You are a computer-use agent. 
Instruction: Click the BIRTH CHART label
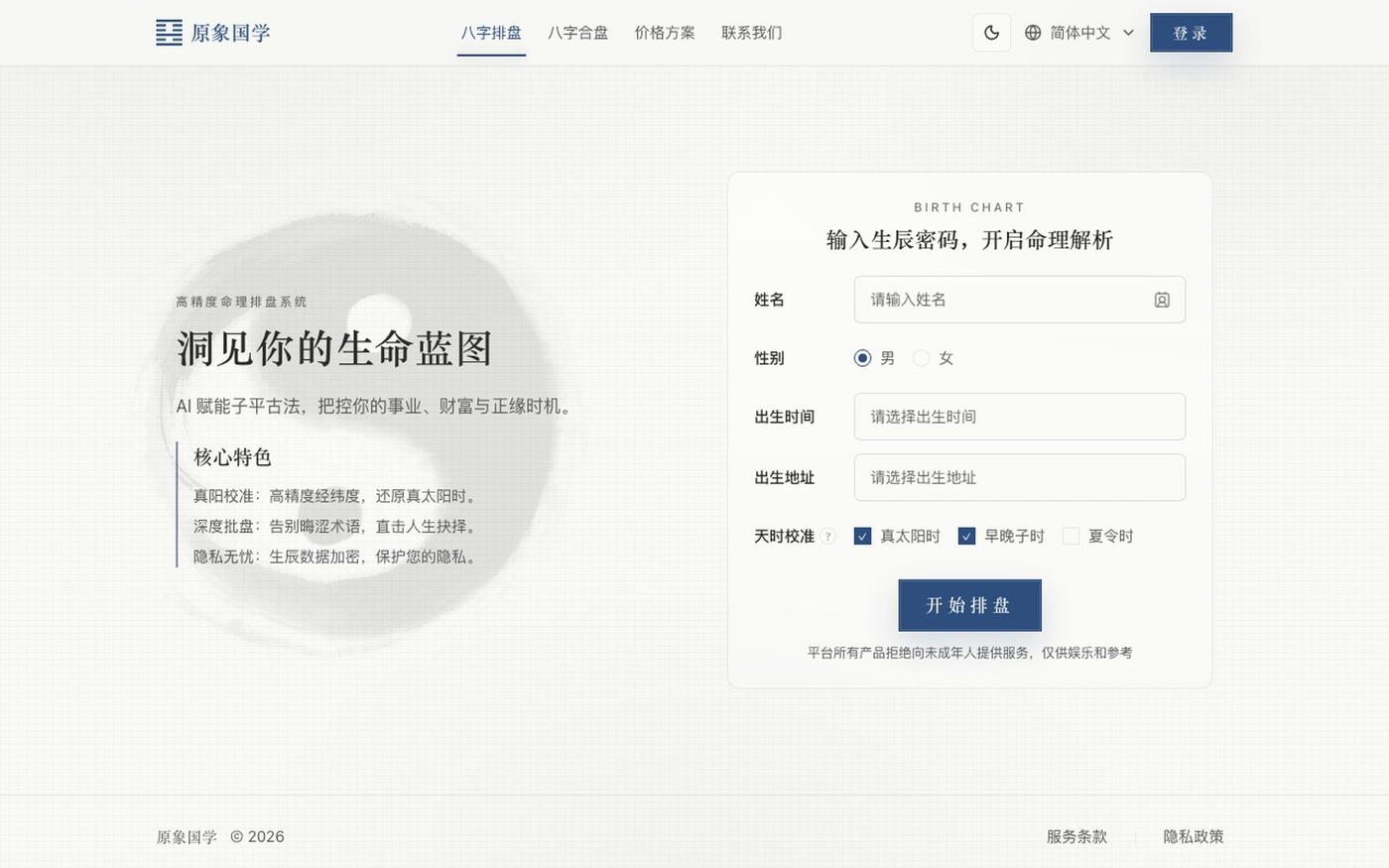pos(969,207)
